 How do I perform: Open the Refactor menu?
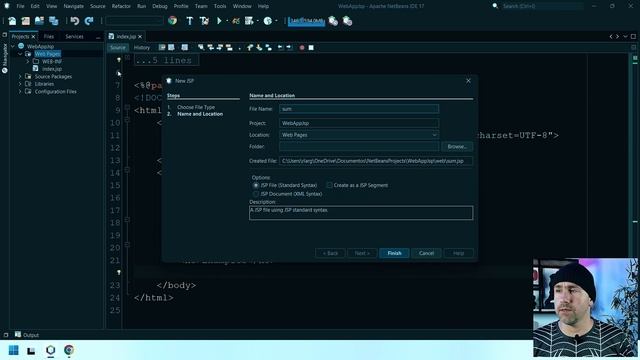click(121, 6)
